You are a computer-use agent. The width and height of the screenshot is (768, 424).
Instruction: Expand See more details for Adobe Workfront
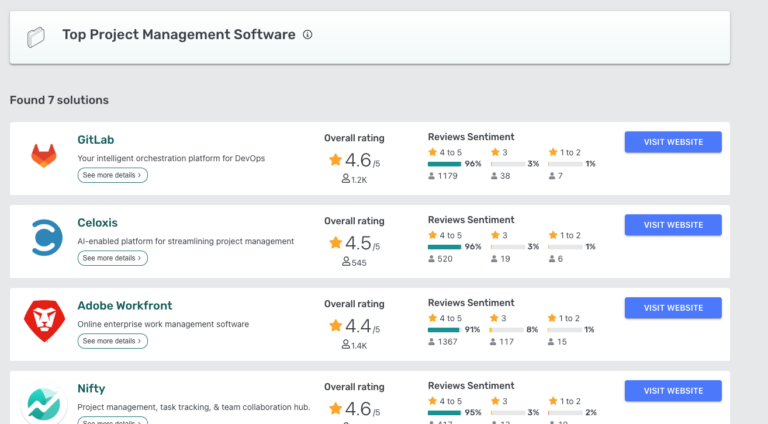(112, 341)
